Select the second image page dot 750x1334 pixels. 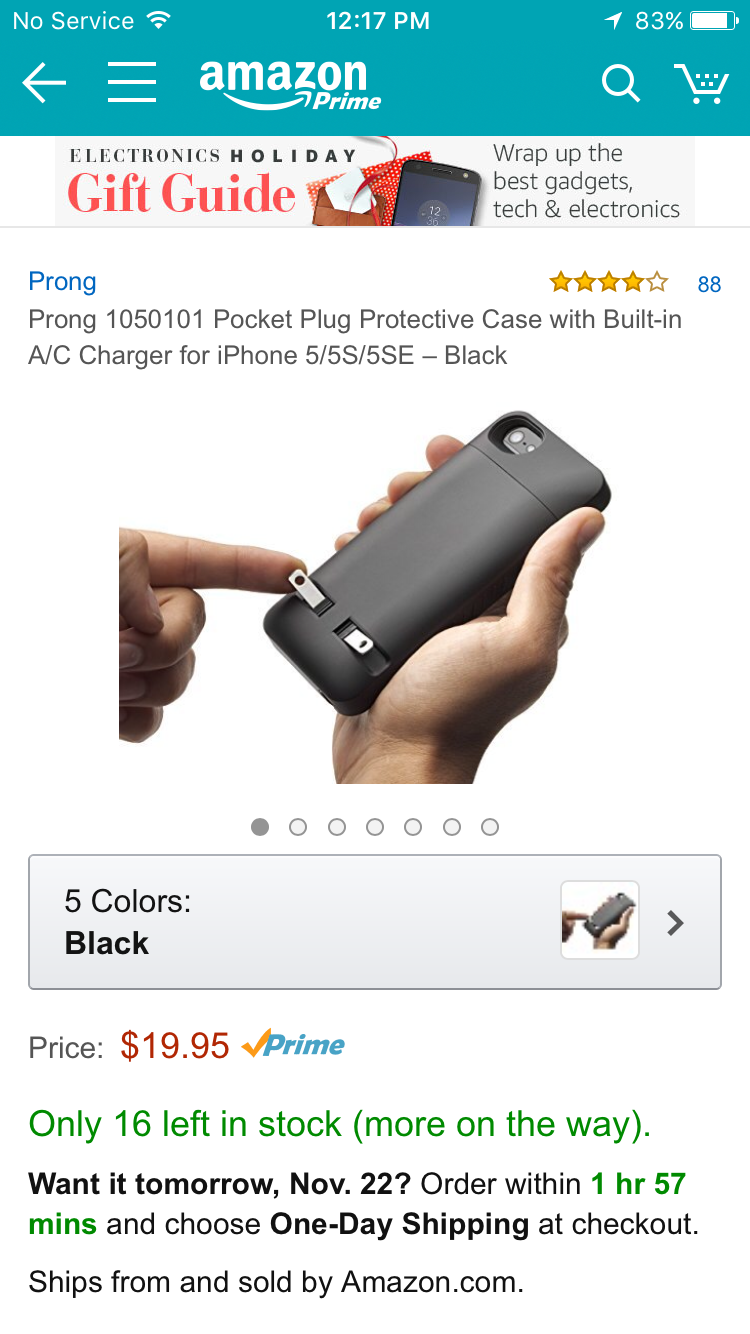point(298,827)
